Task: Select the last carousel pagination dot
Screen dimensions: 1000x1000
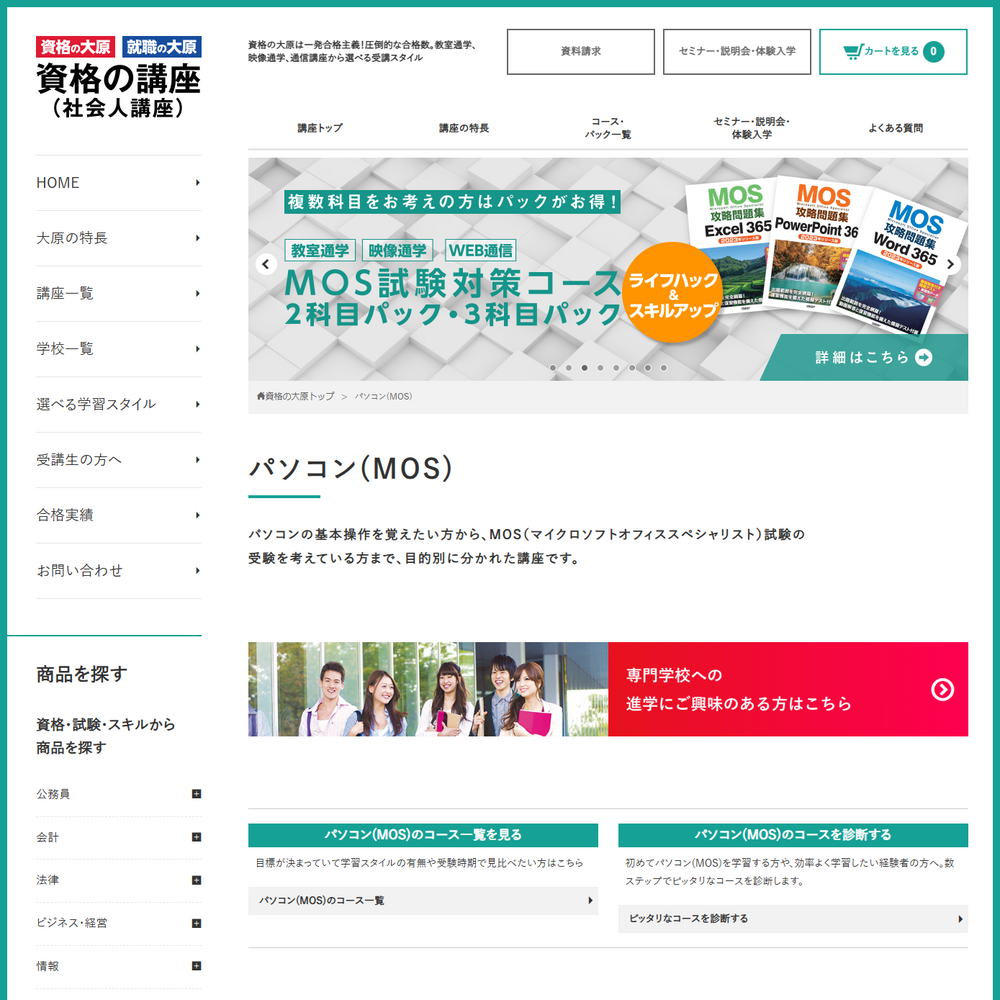Action: (x=664, y=368)
